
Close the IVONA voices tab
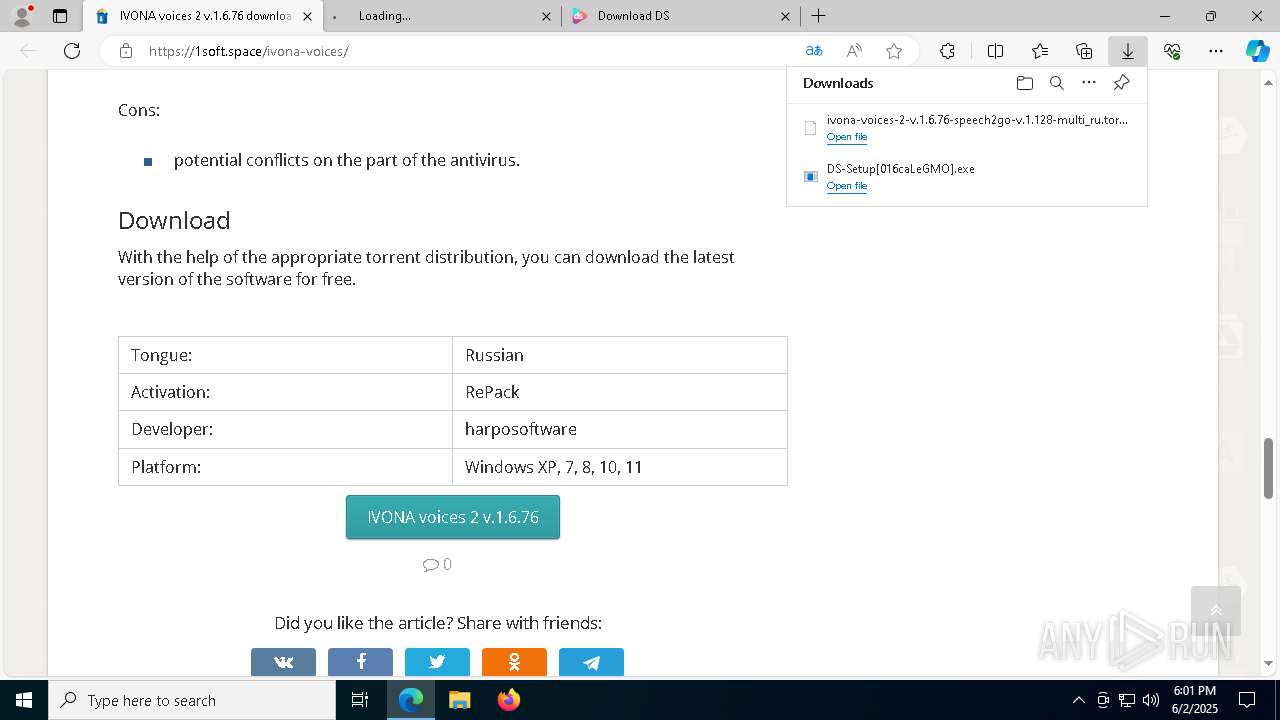coord(307,16)
